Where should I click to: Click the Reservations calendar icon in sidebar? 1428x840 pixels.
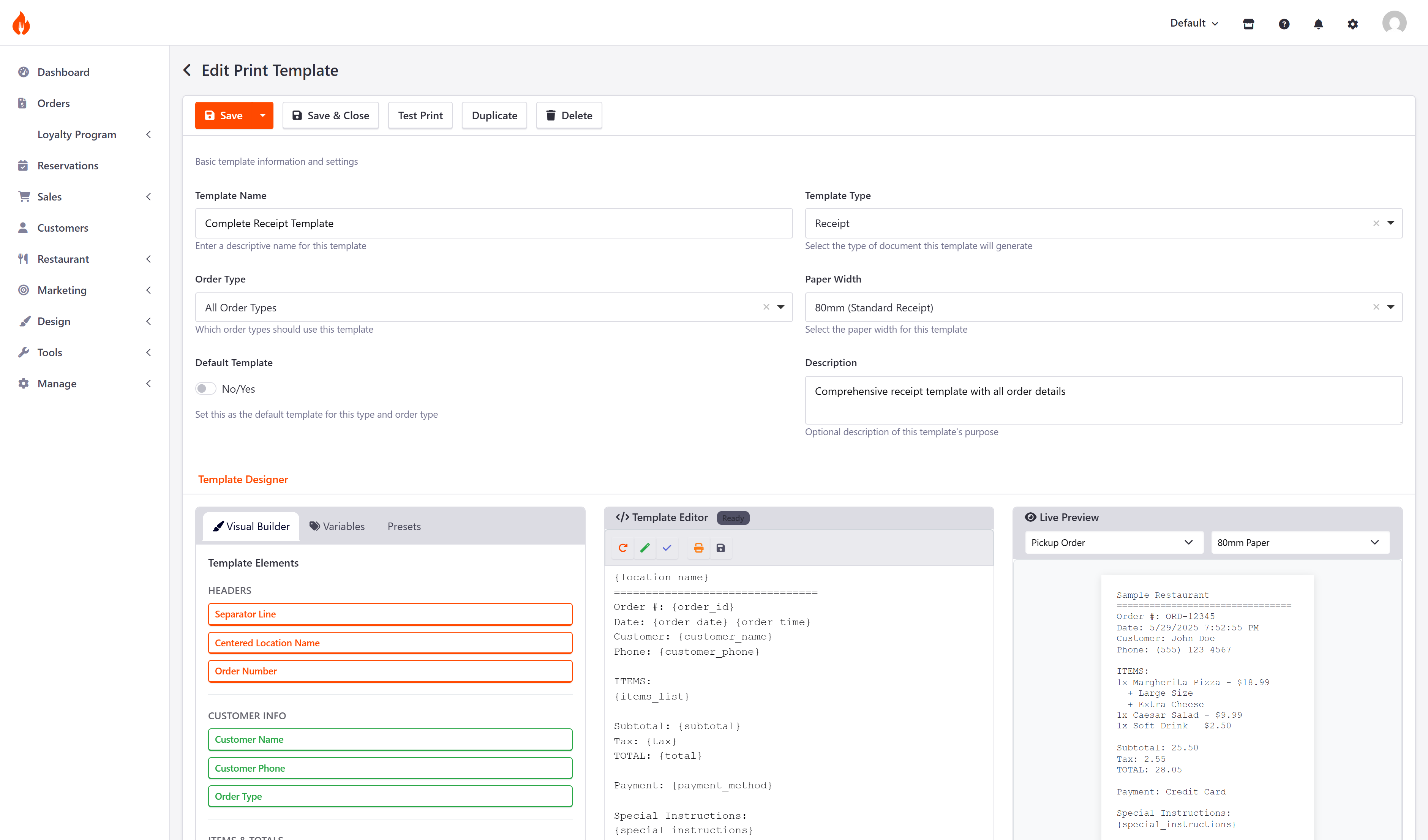click(23, 166)
